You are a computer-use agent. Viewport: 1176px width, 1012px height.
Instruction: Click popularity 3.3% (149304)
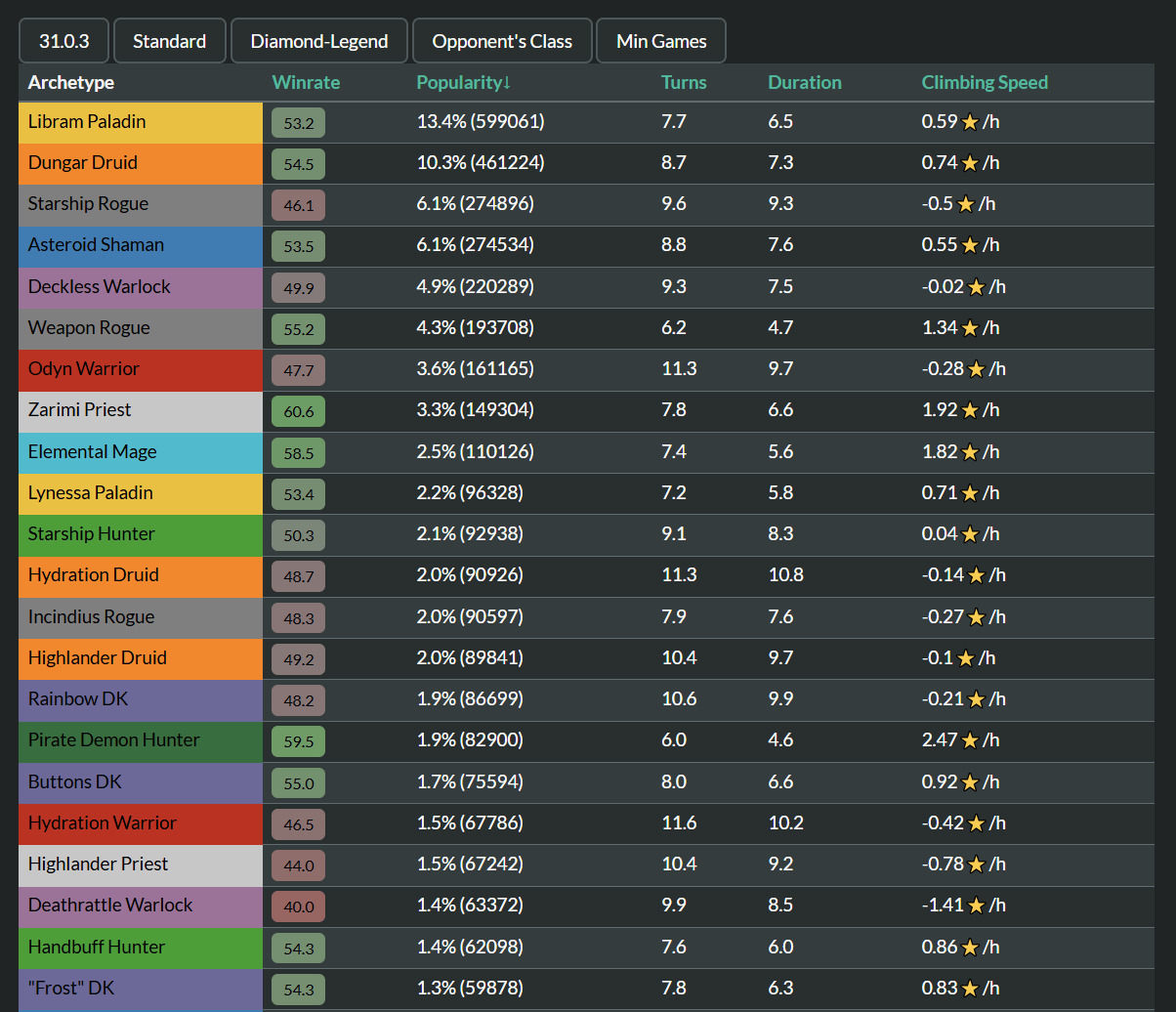(x=476, y=410)
